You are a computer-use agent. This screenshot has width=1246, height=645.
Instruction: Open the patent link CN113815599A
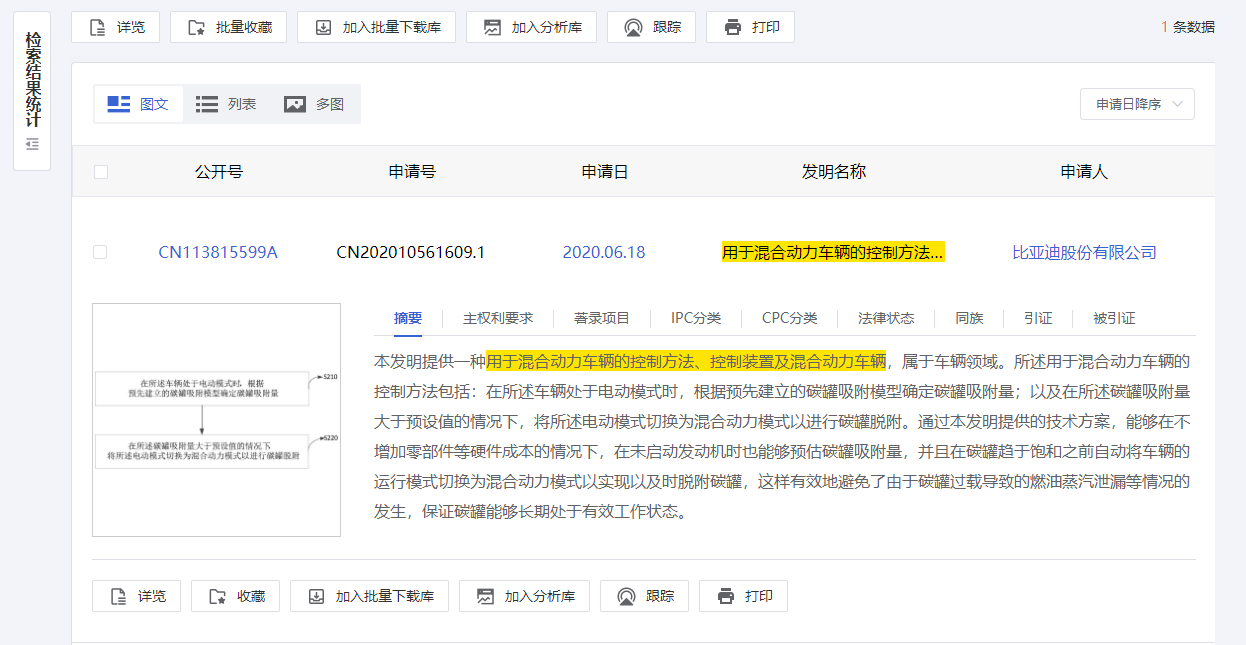point(218,252)
